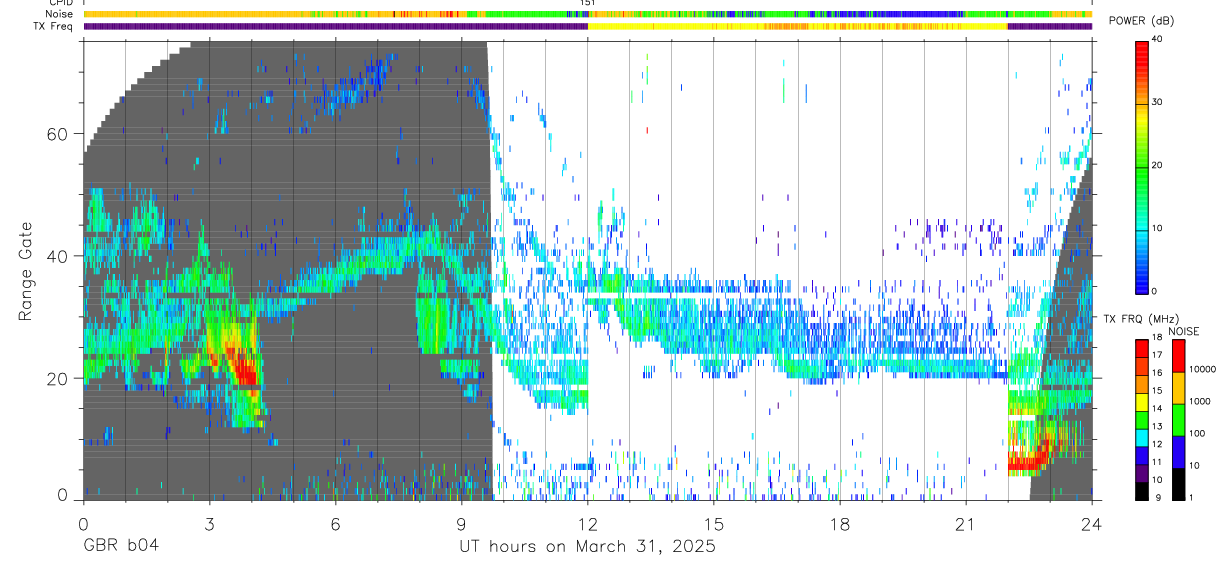Screen dimensions: 1228x567
Task: Click the 100 tick on the noise legend
Action: tap(1197, 433)
